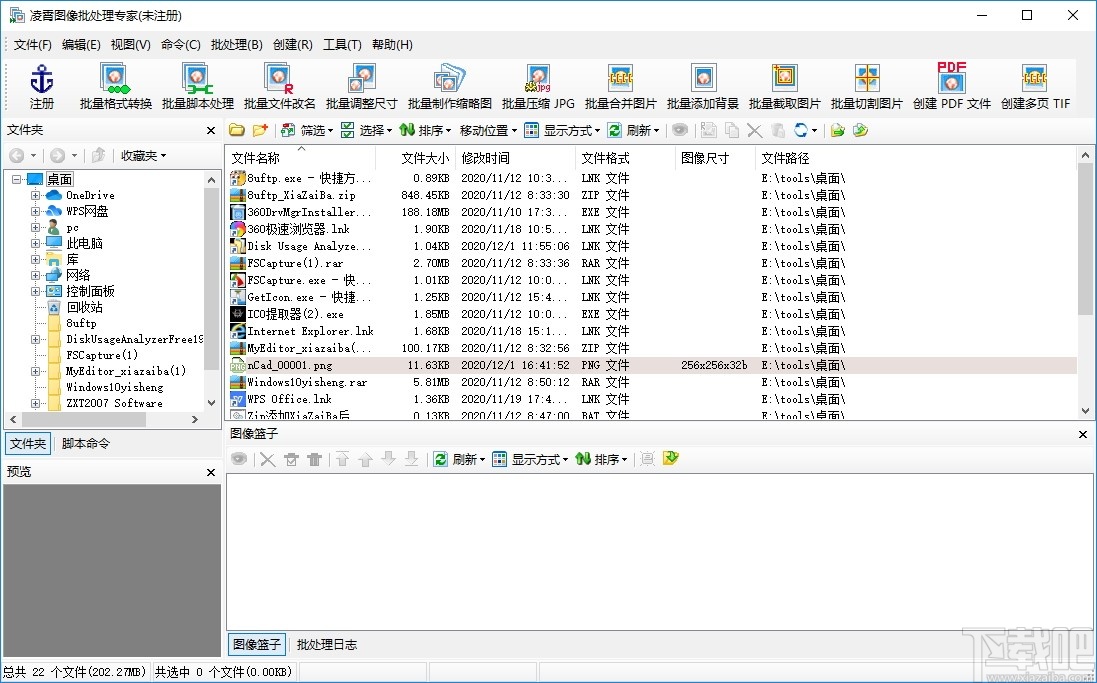Click file list vertical scrollbar down arrow
Viewport: 1097px width, 683px height.
tap(1086, 411)
